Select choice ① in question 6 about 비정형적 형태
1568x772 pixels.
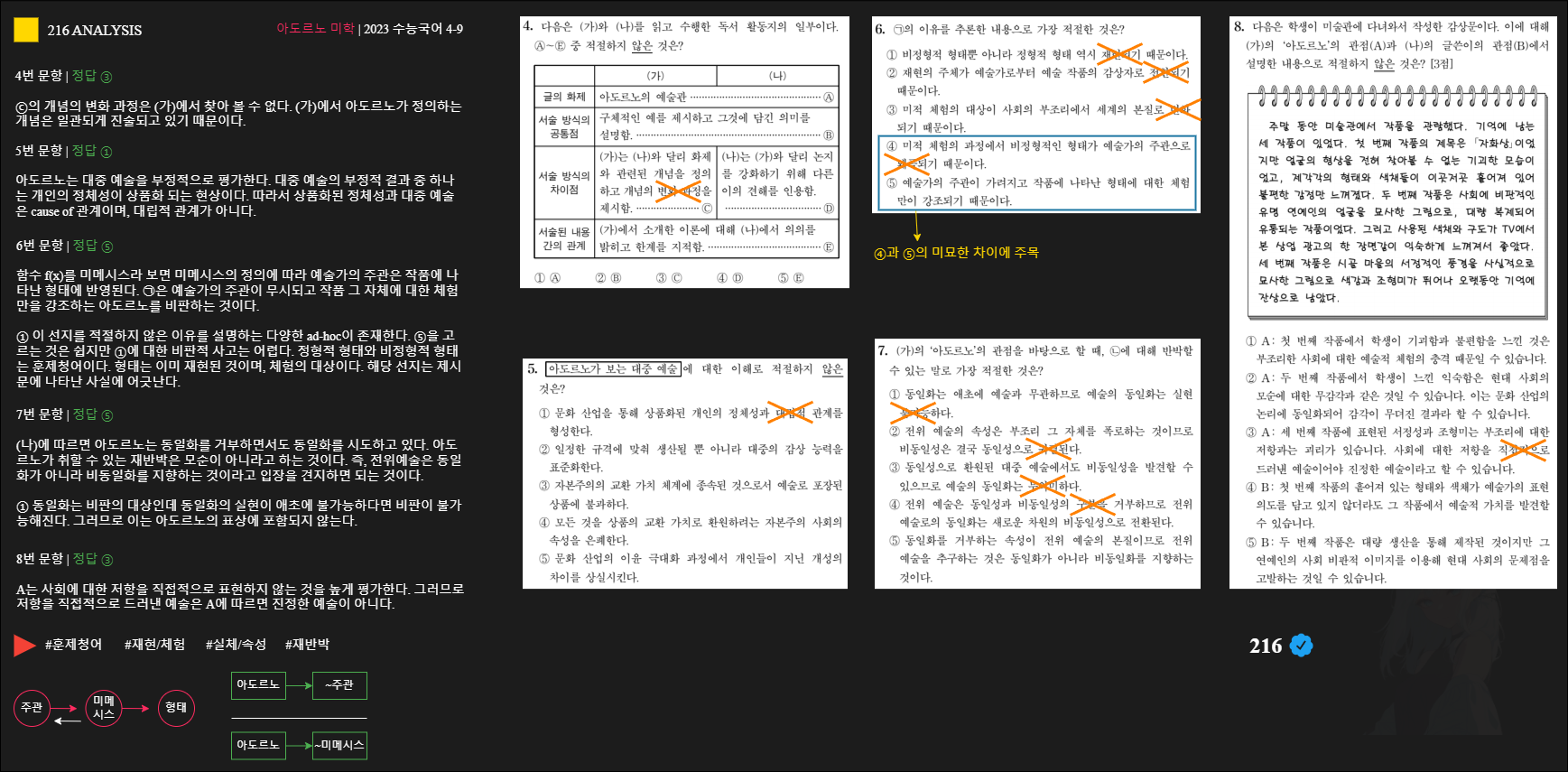pos(1038,54)
